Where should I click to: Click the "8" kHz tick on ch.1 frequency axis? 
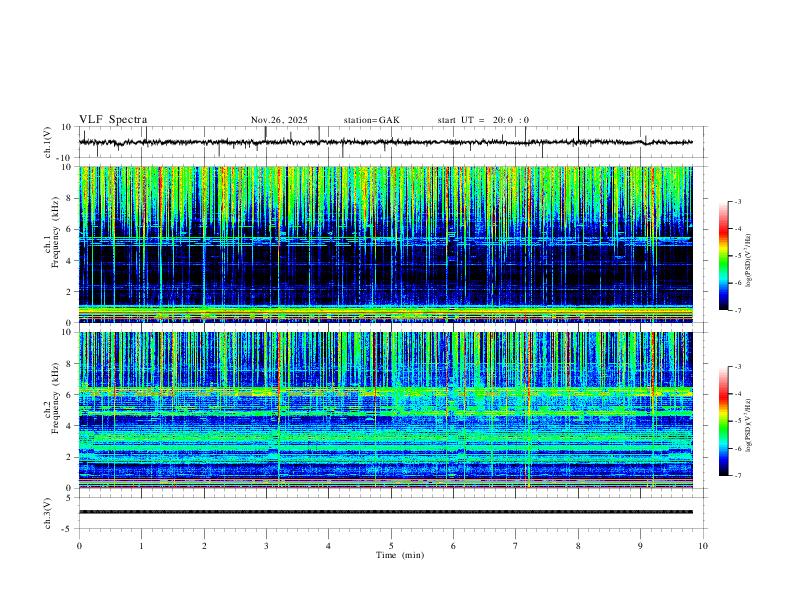69,198
